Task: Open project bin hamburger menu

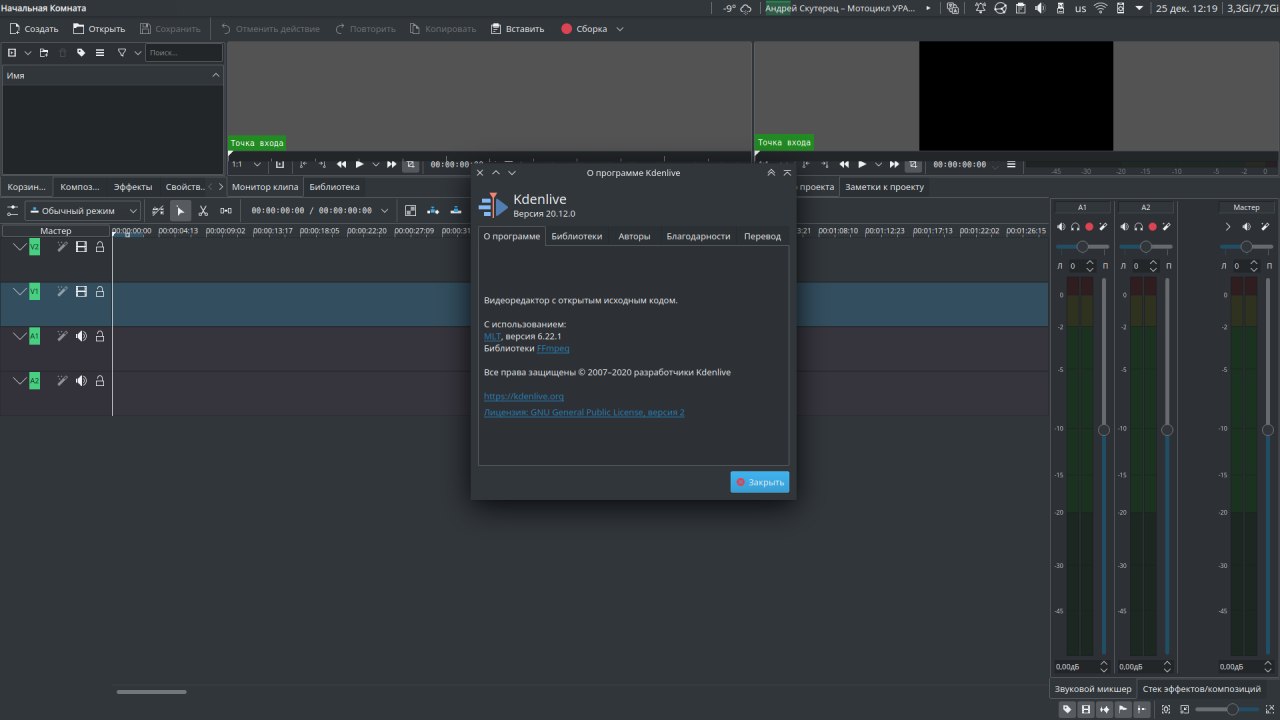Action: tap(100, 52)
